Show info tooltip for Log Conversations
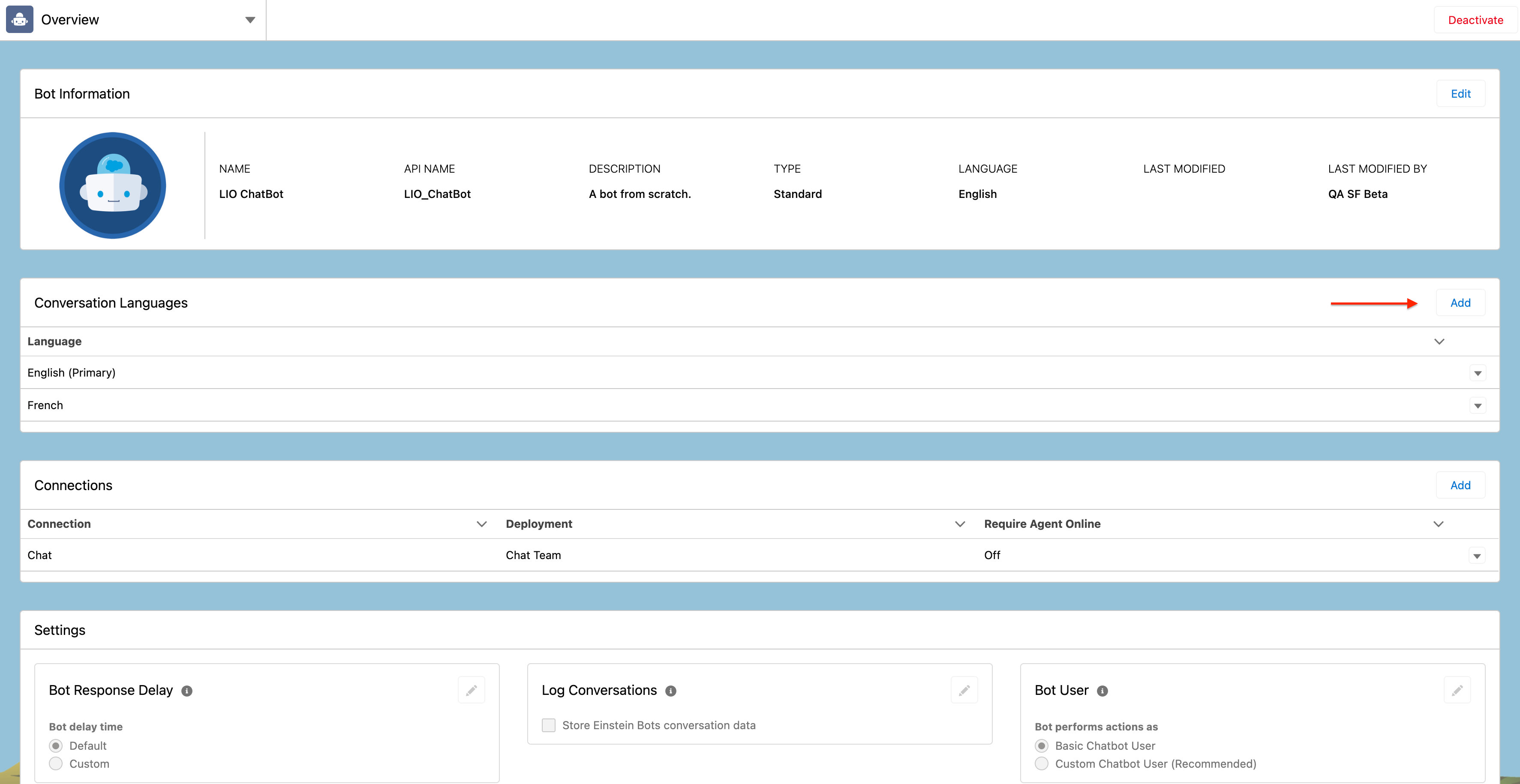Image resolution: width=1520 pixels, height=784 pixels. point(671,691)
